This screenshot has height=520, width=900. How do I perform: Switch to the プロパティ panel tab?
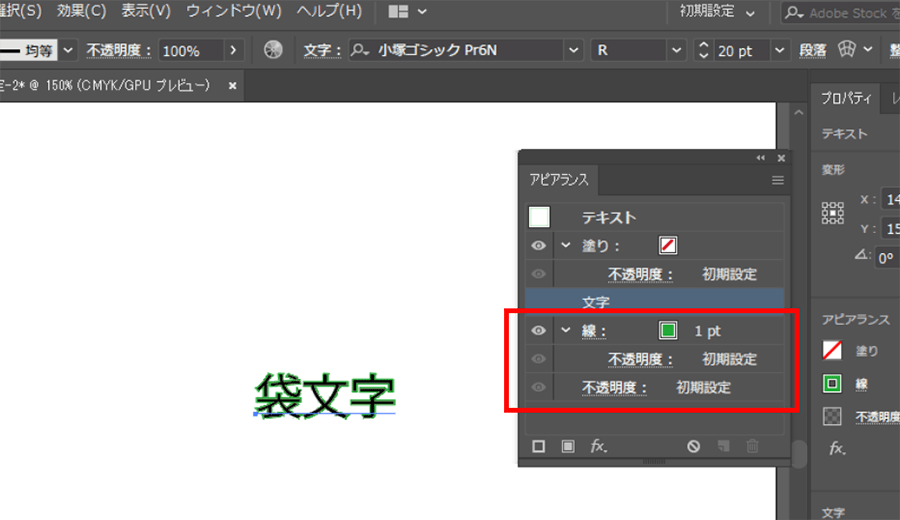(846, 98)
